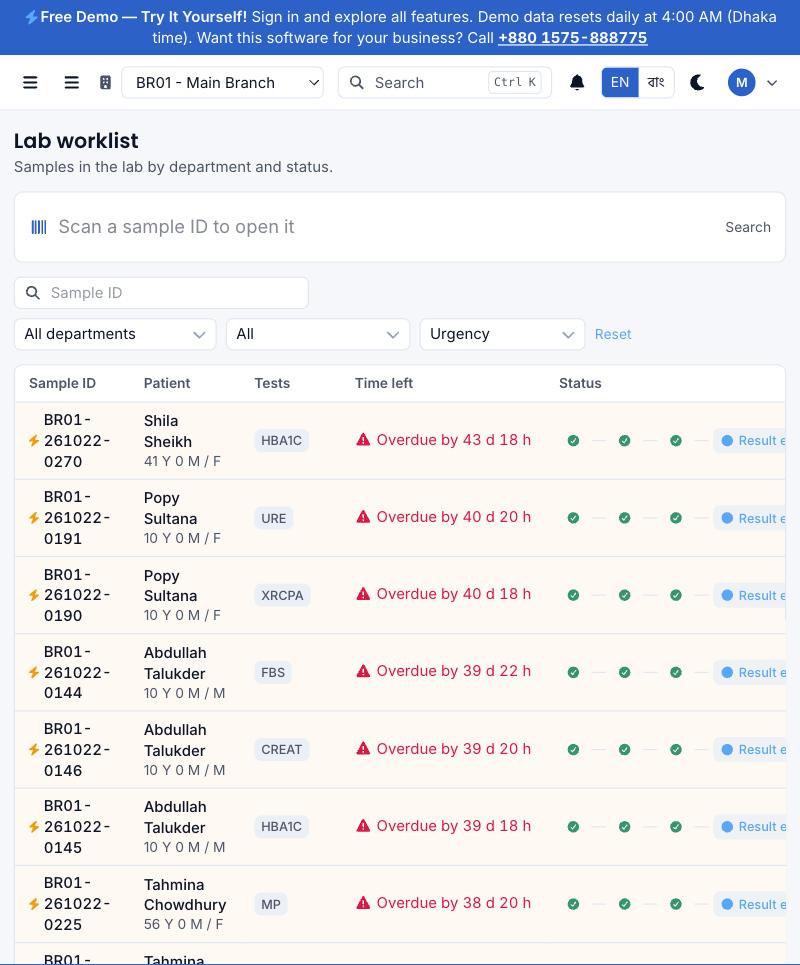Open All departments dropdown
Viewport: 800px width, 965px height.
115,334
